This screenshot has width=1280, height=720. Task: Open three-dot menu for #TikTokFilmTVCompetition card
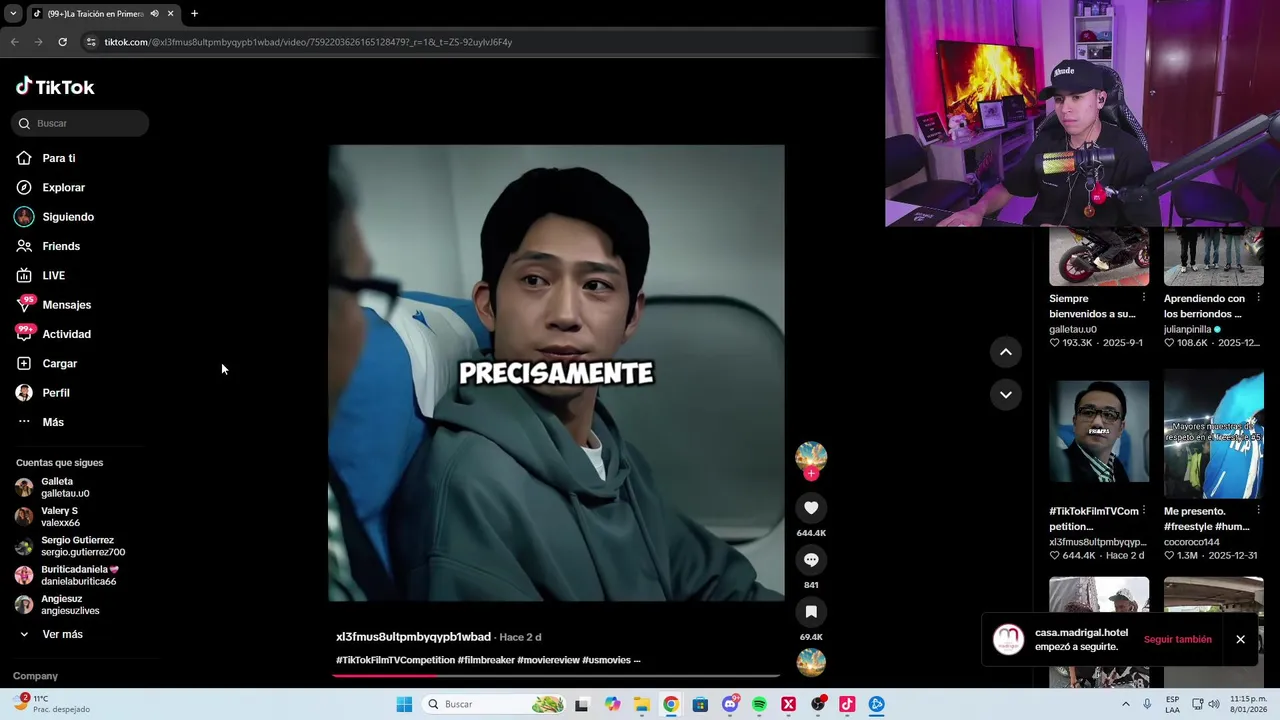point(1144,511)
